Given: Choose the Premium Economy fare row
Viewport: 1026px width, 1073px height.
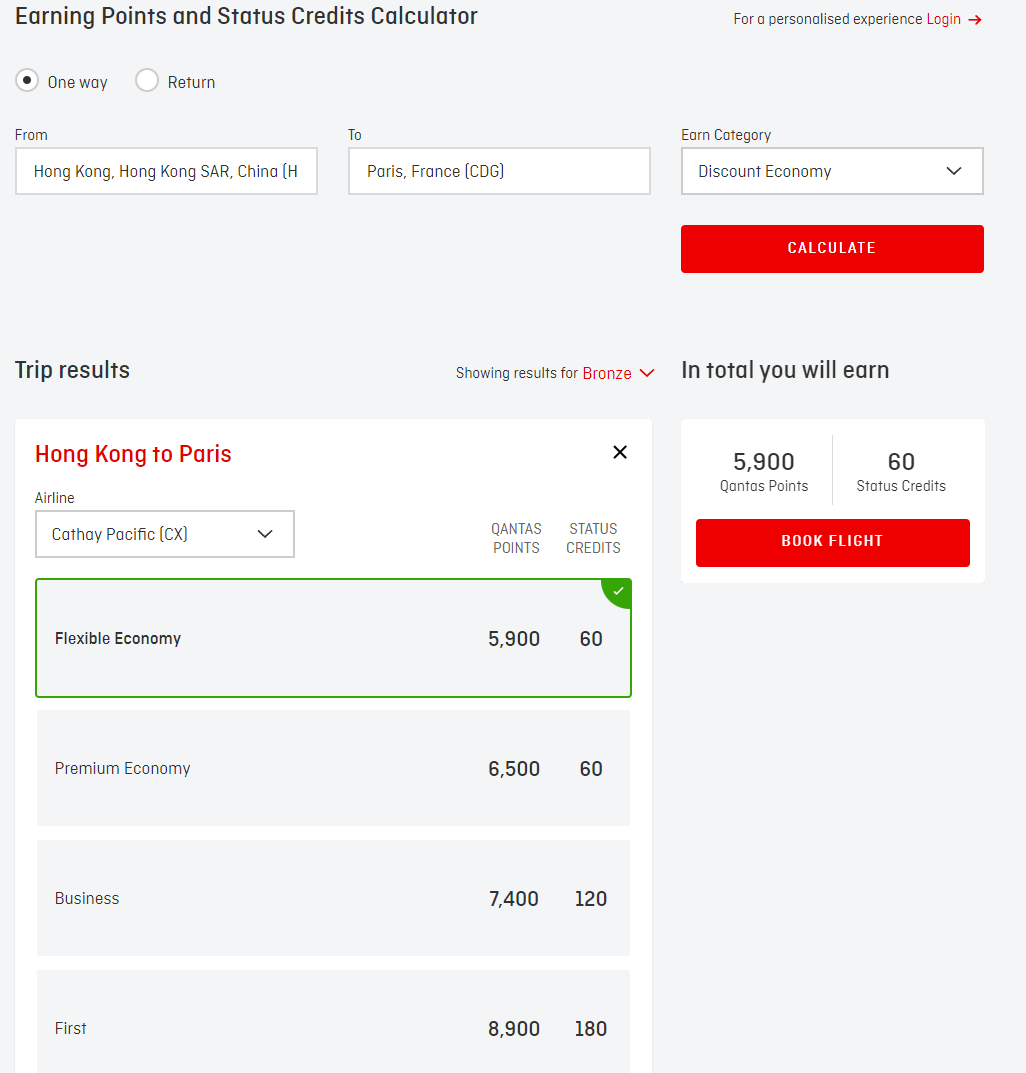Looking at the screenshot, I should (333, 768).
